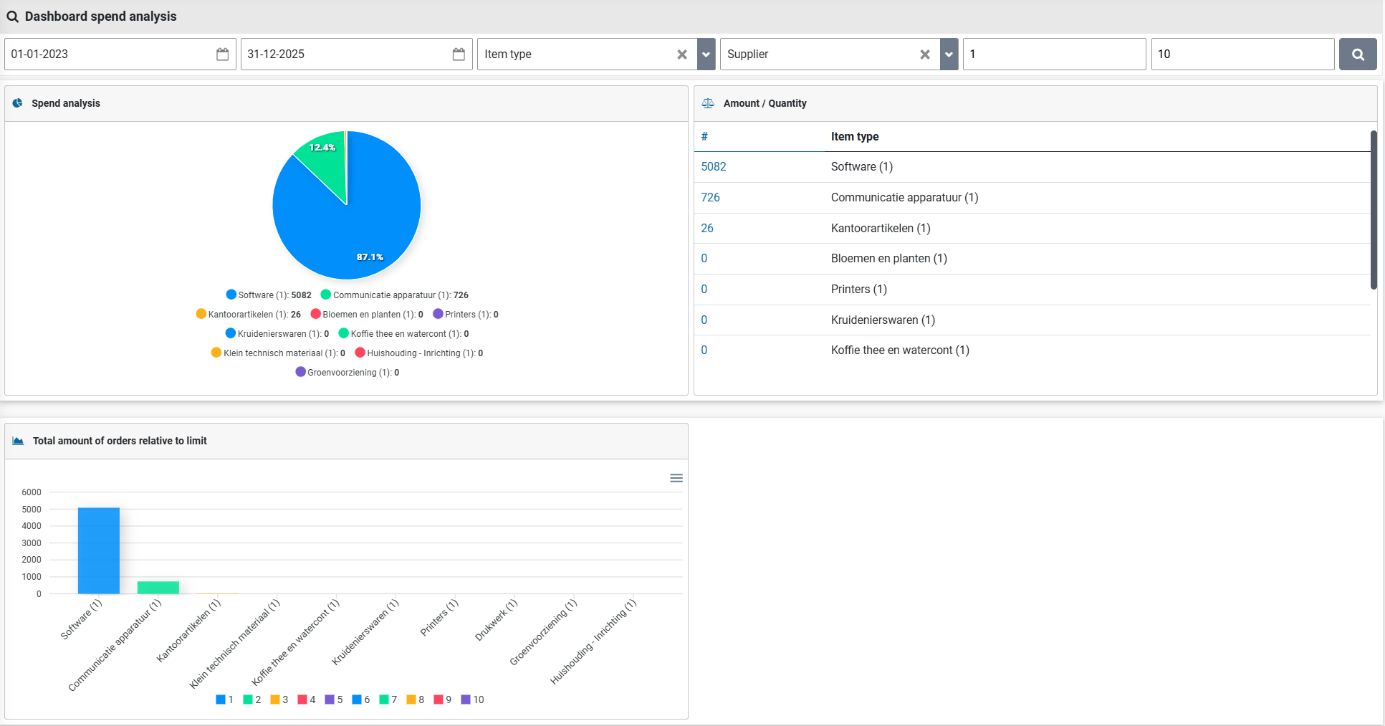Expand the Item type dropdown arrow
The height and width of the screenshot is (726, 1385).
click(706, 54)
